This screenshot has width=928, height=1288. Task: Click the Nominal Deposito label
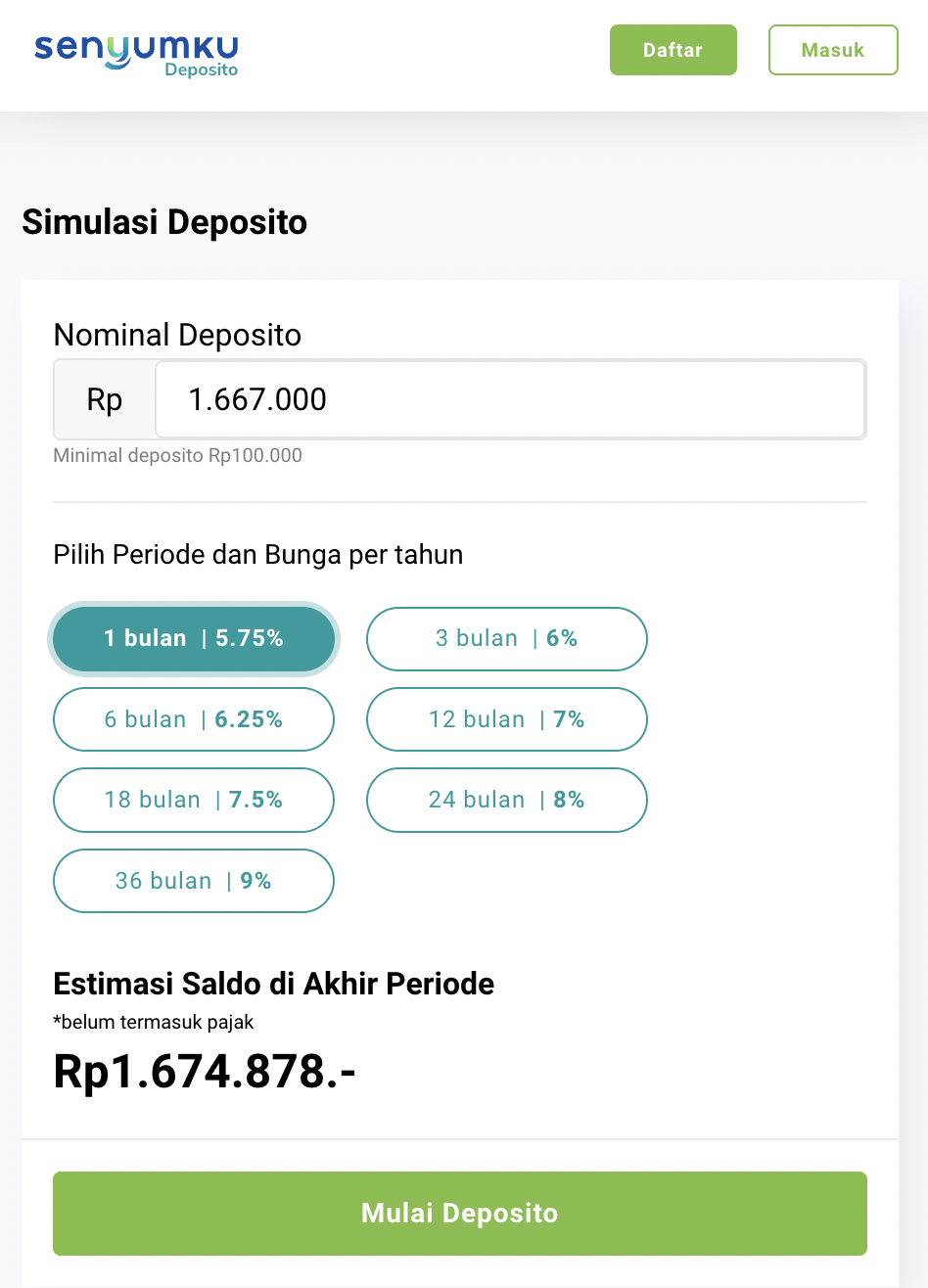click(x=177, y=335)
